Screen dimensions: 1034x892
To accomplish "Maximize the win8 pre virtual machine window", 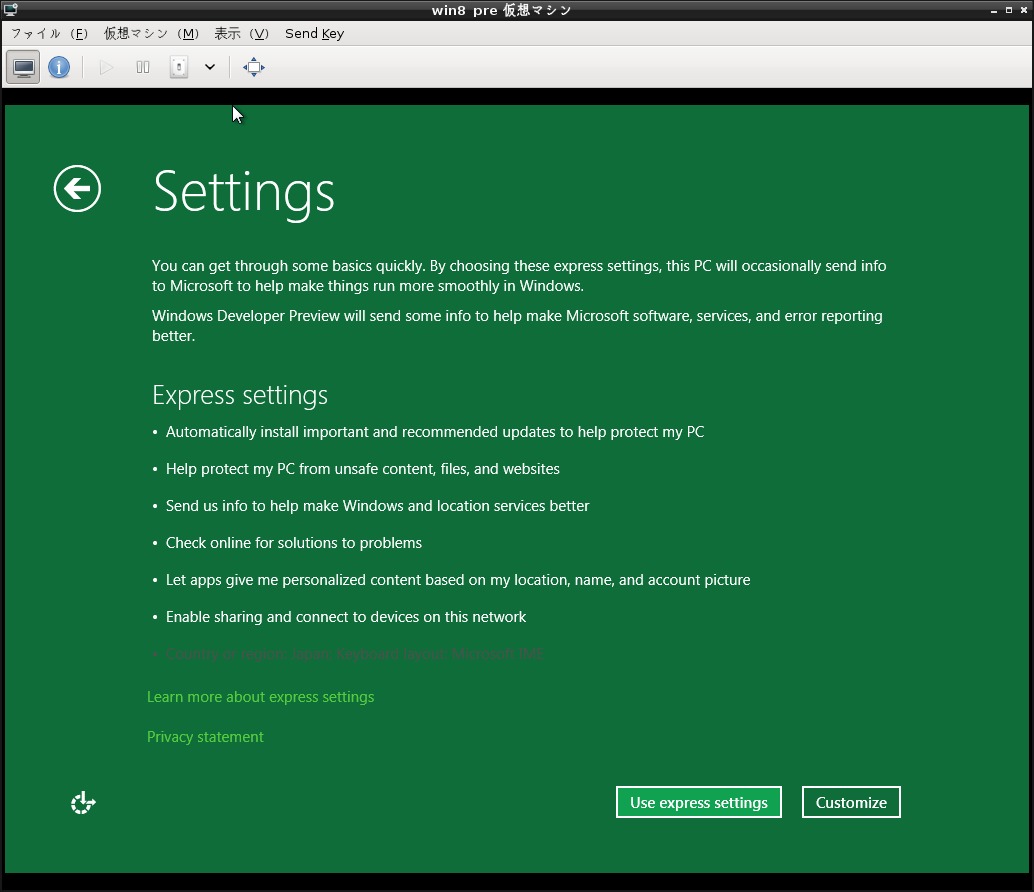I will point(1009,11).
